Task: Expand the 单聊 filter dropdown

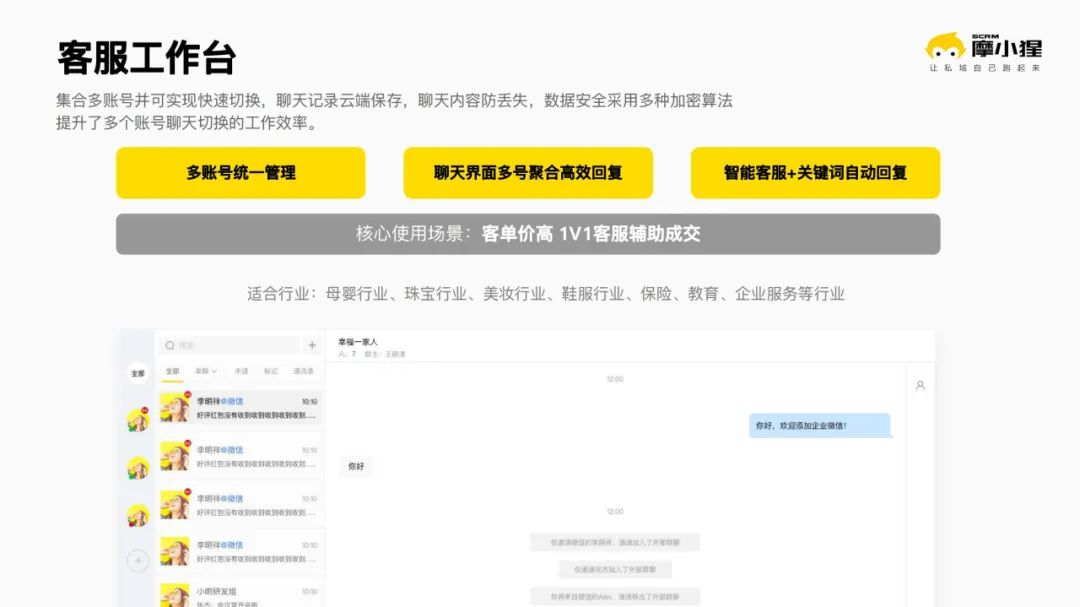Action: click(x=205, y=371)
